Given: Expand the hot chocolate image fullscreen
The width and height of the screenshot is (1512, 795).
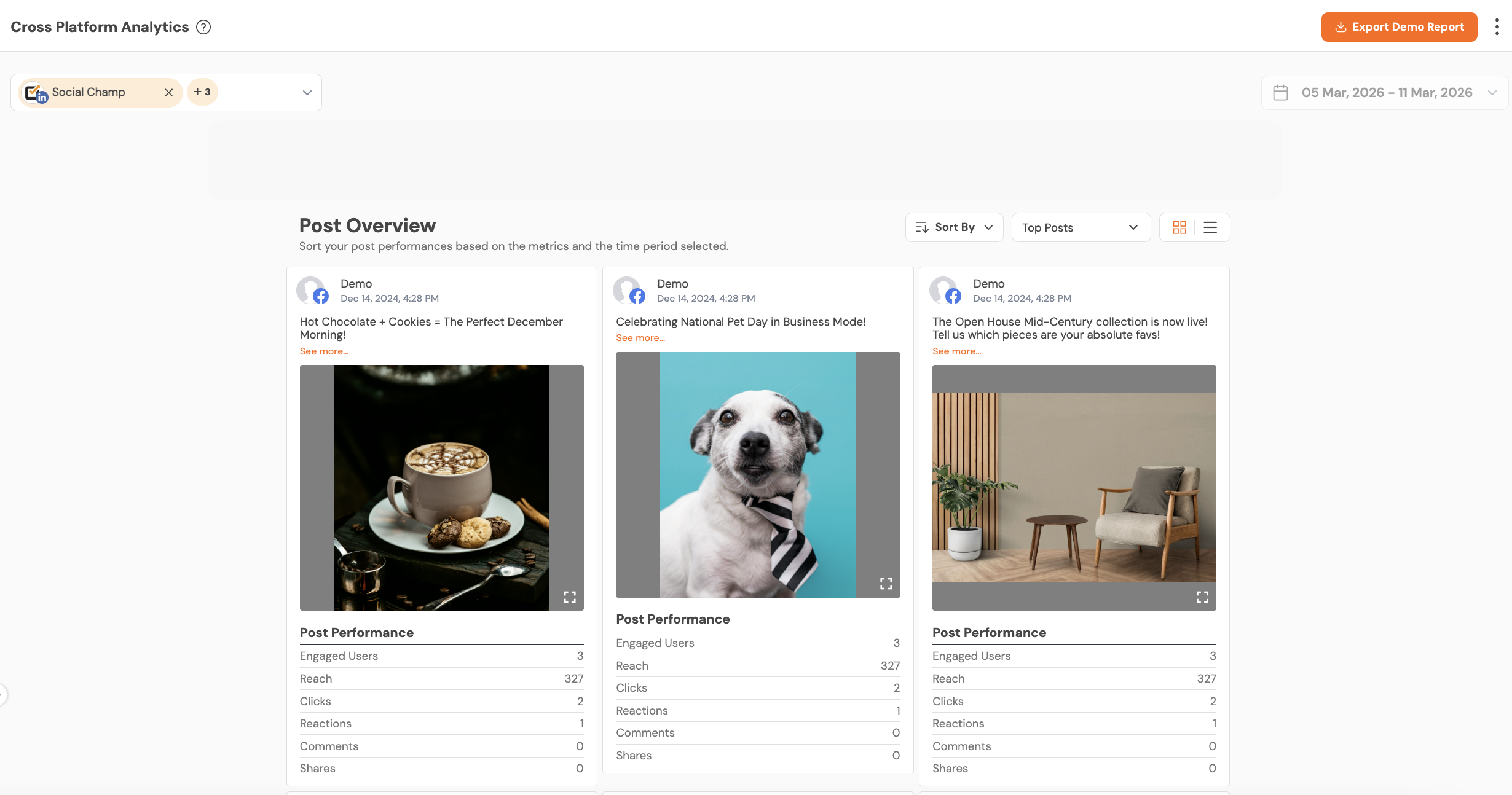Looking at the screenshot, I should pos(570,597).
